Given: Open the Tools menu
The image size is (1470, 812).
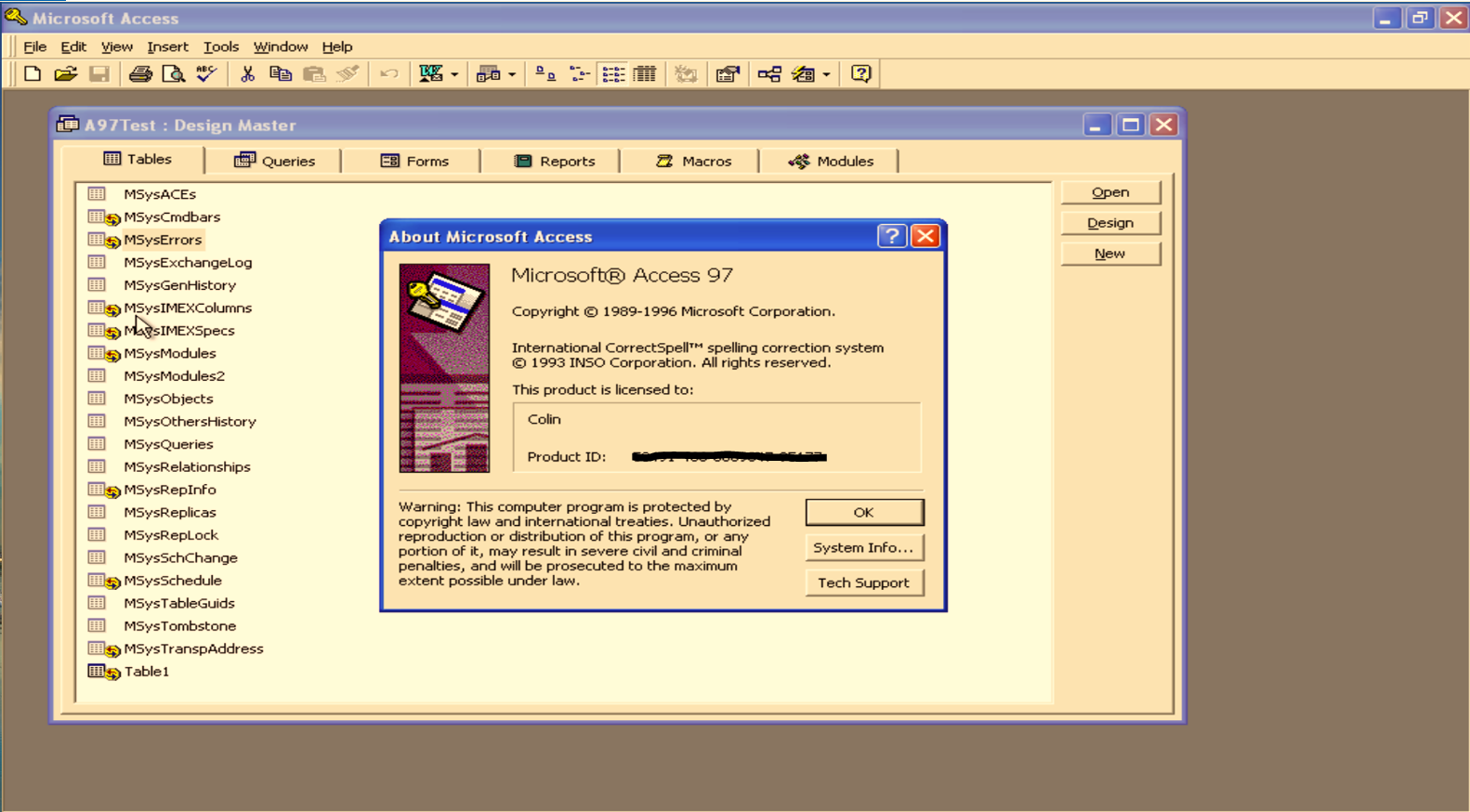Looking at the screenshot, I should coord(221,46).
